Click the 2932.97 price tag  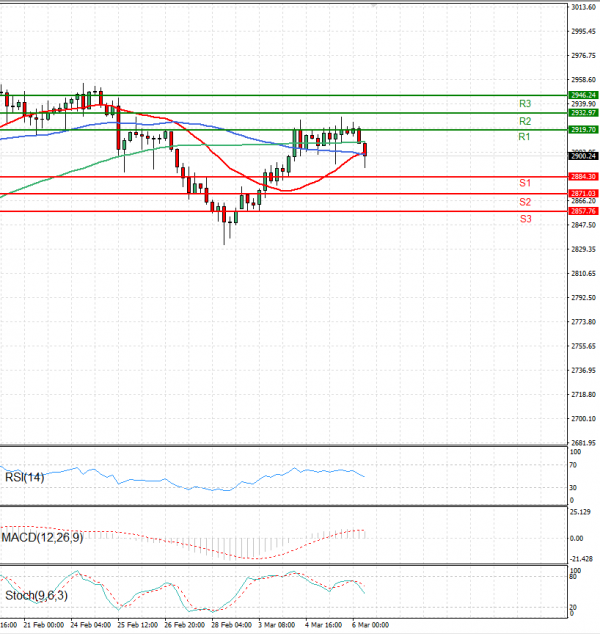click(x=583, y=113)
